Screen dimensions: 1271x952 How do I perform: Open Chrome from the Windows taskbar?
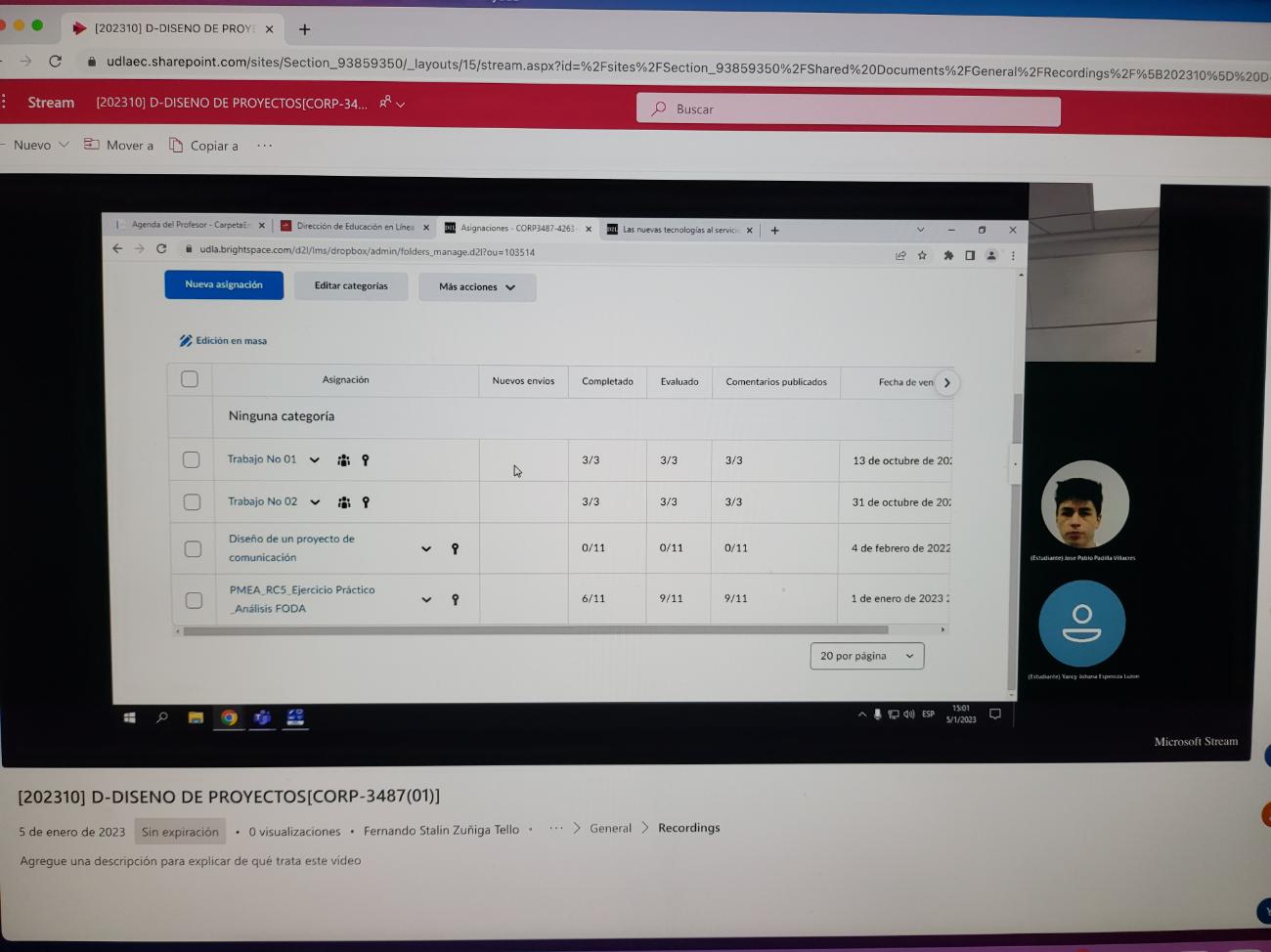point(229,717)
